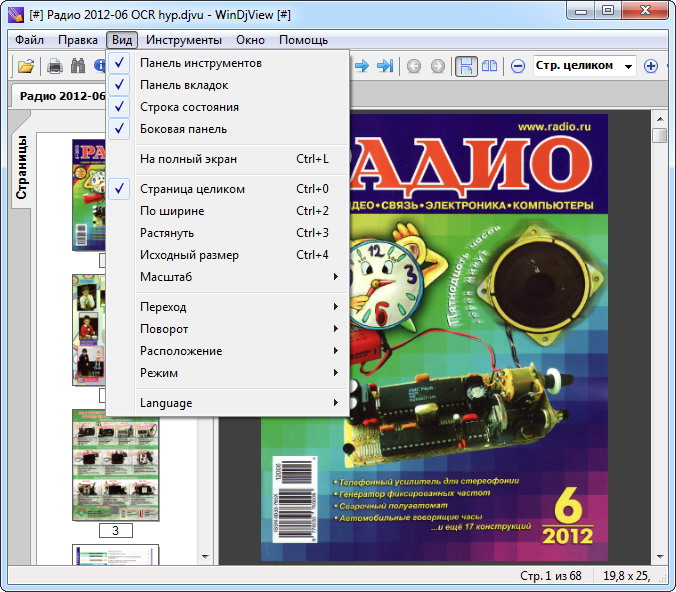Select Исходный размер zoom mode
The image size is (676, 592).
click(x=228, y=255)
